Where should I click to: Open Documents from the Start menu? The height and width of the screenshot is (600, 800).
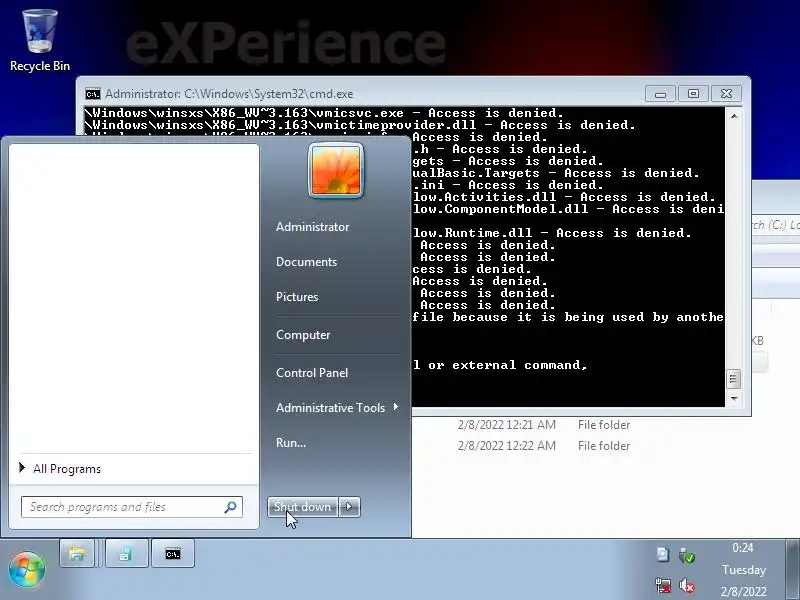click(x=306, y=262)
